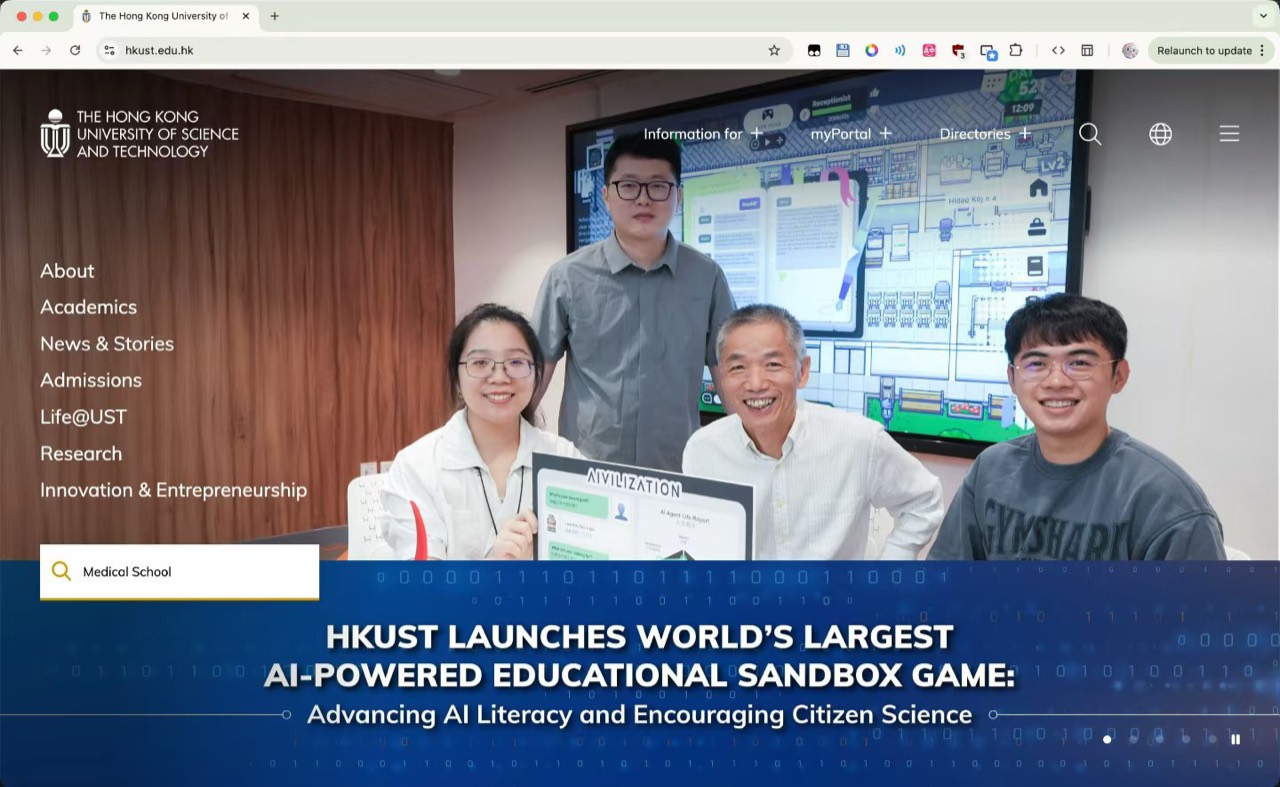View site information icon in address bar
1280x787 pixels.
click(x=110, y=50)
